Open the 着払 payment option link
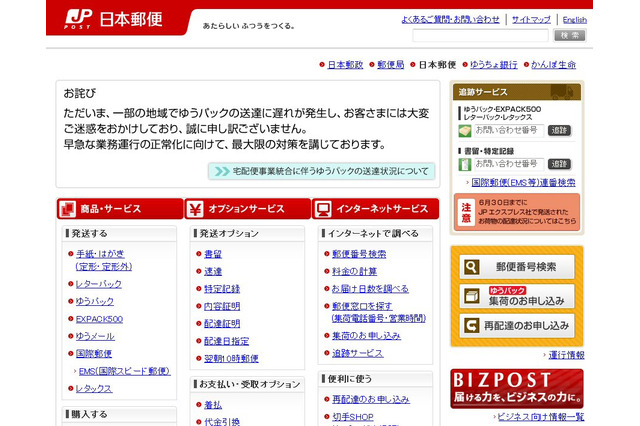This screenshot has width=640, height=426. click(x=213, y=405)
